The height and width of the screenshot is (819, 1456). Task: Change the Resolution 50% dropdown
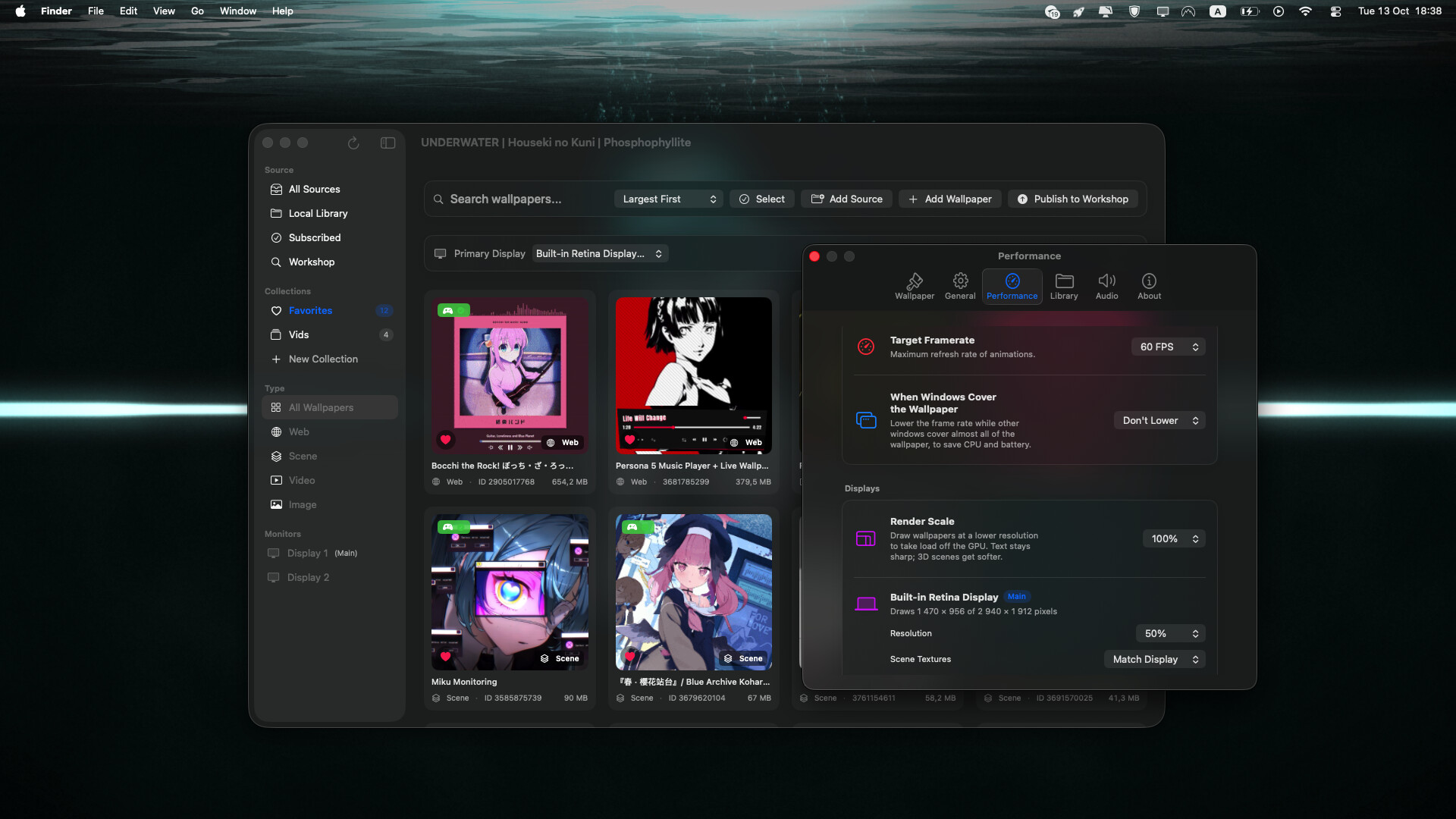pos(1171,633)
